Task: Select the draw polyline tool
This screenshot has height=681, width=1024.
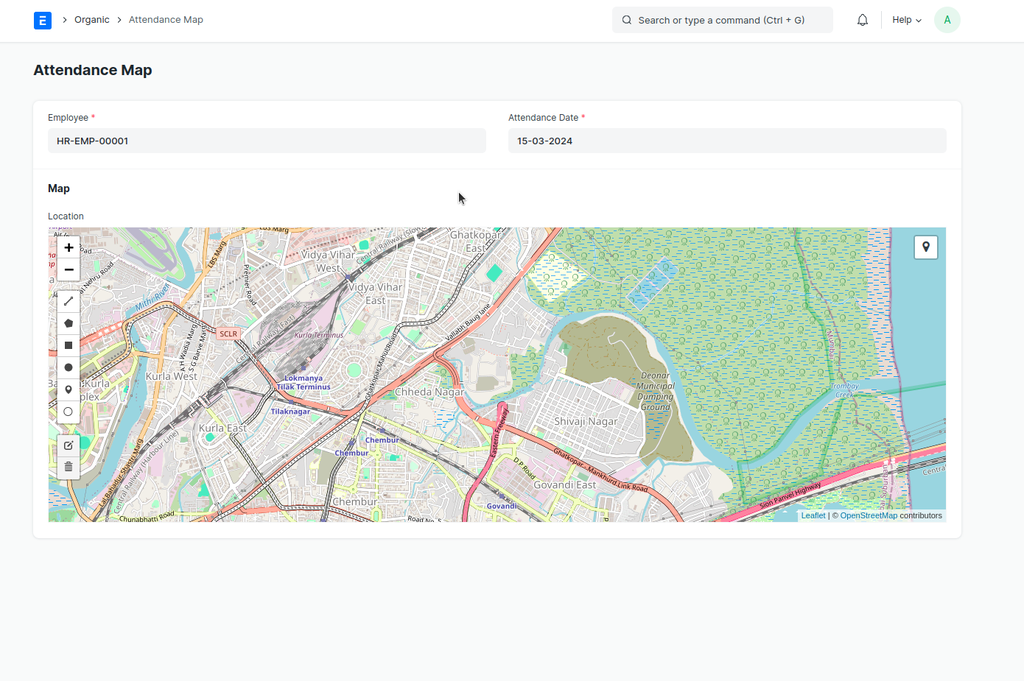Action: [x=68, y=301]
